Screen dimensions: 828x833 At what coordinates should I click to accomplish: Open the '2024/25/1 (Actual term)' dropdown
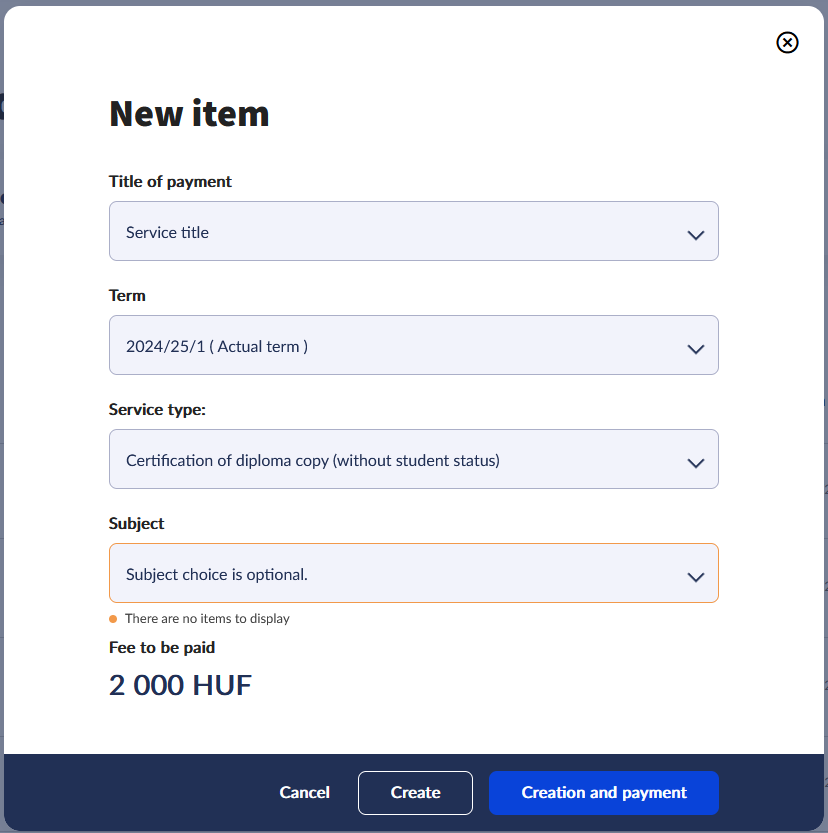400,346
